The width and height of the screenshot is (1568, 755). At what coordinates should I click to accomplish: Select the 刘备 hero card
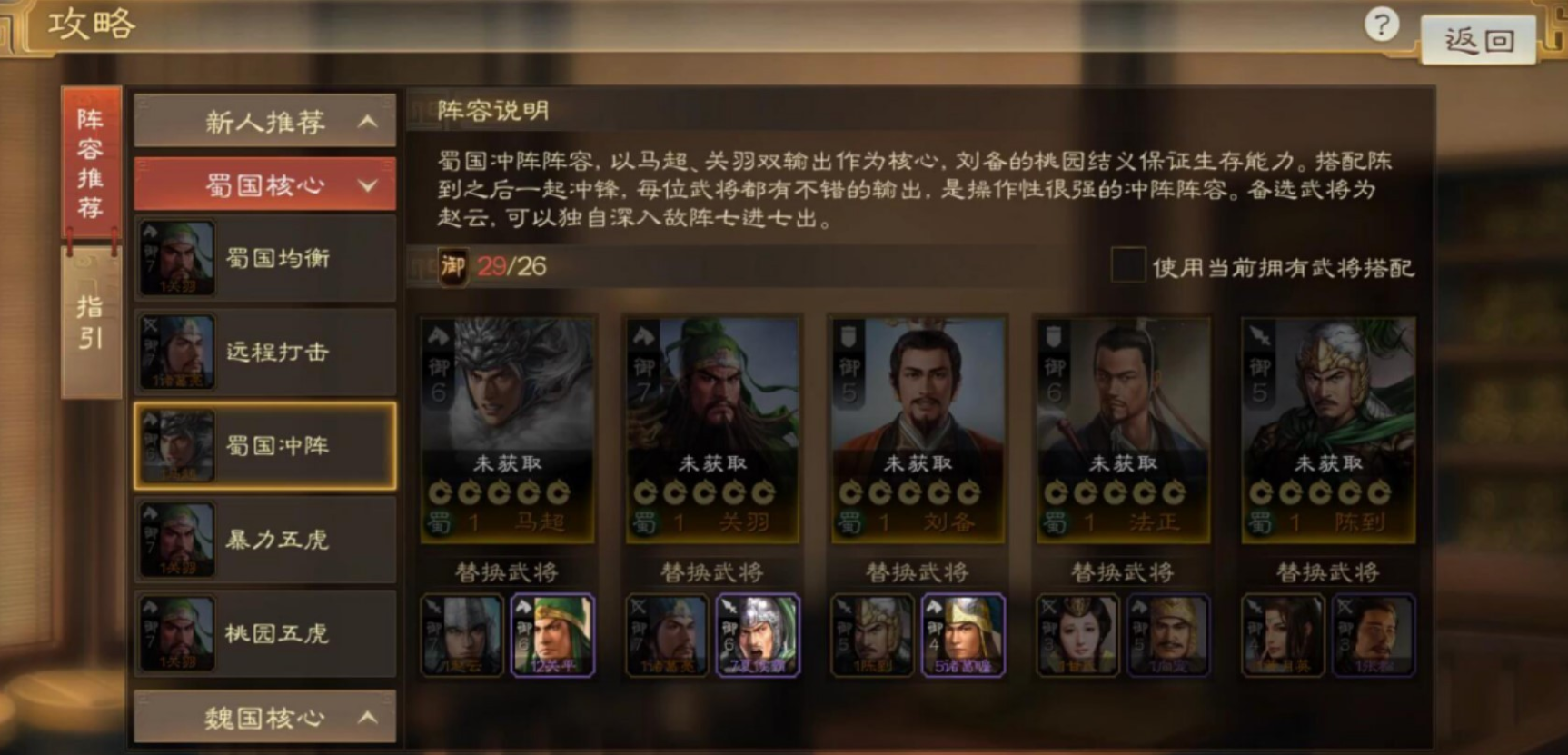point(918,430)
